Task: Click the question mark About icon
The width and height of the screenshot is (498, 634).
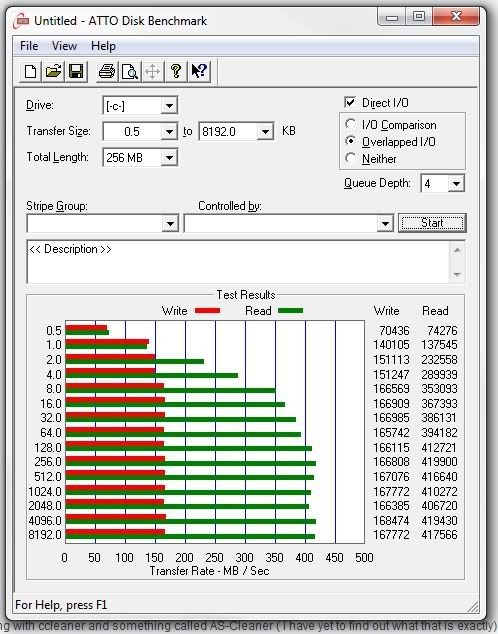Action: tap(176, 72)
